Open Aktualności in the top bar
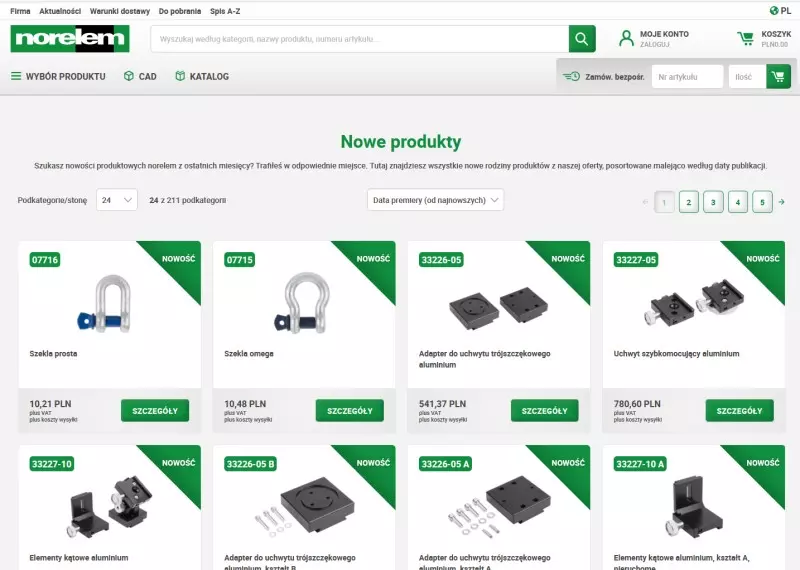The height and width of the screenshot is (570, 800). 60,10
